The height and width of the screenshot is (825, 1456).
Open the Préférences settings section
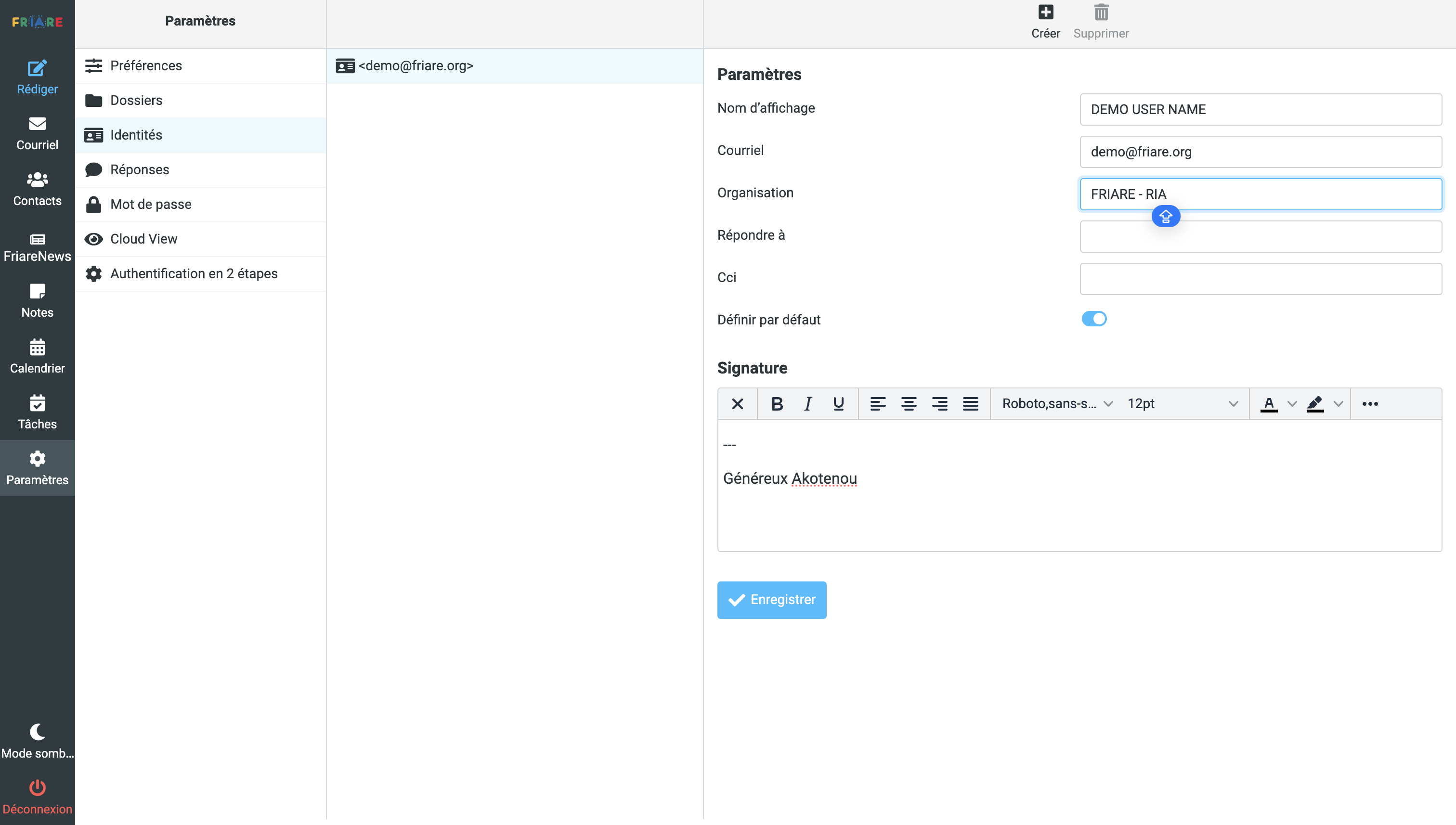tap(146, 66)
